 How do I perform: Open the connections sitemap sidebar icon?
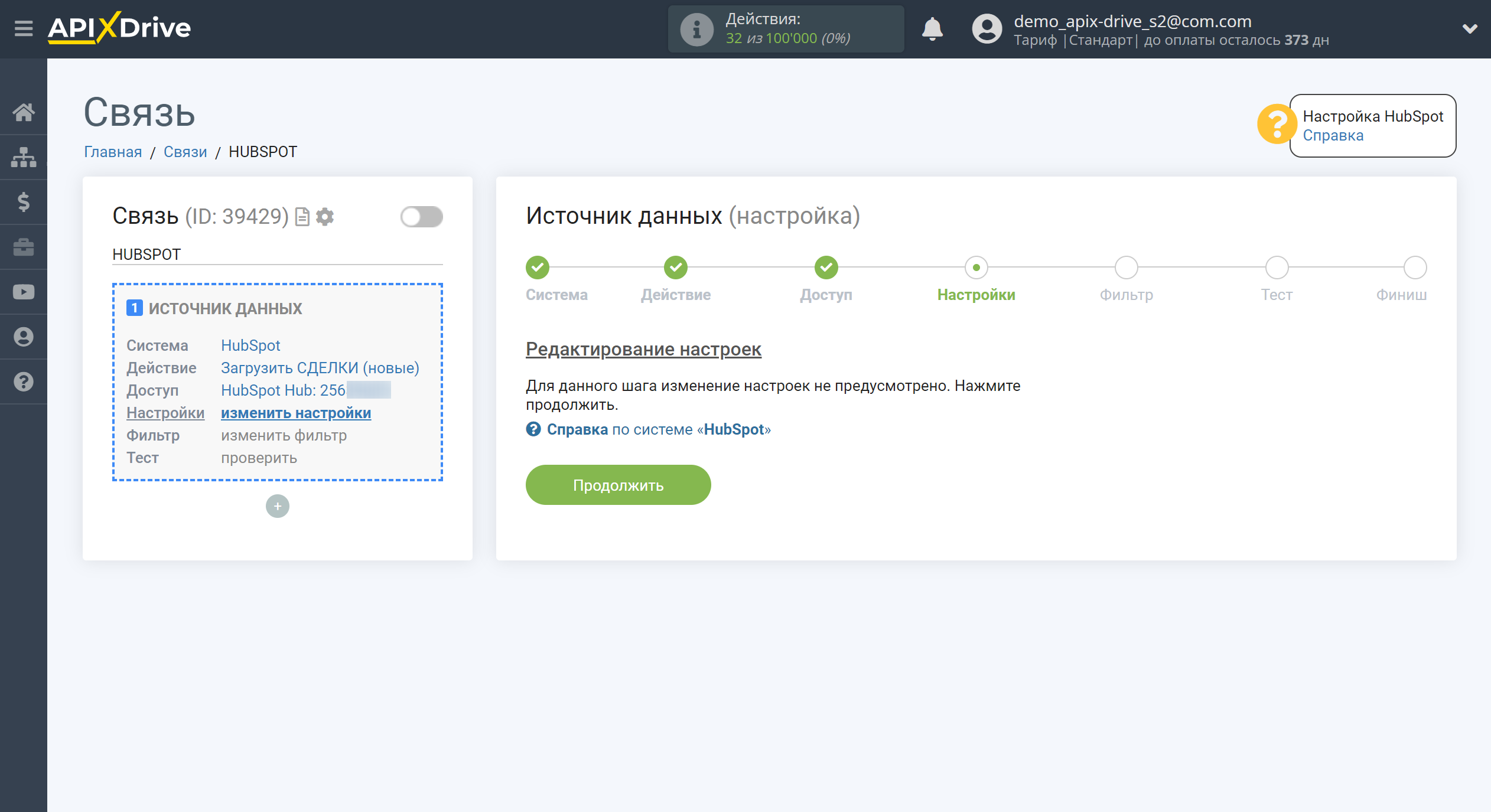pyautogui.click(x=24, y=157)
